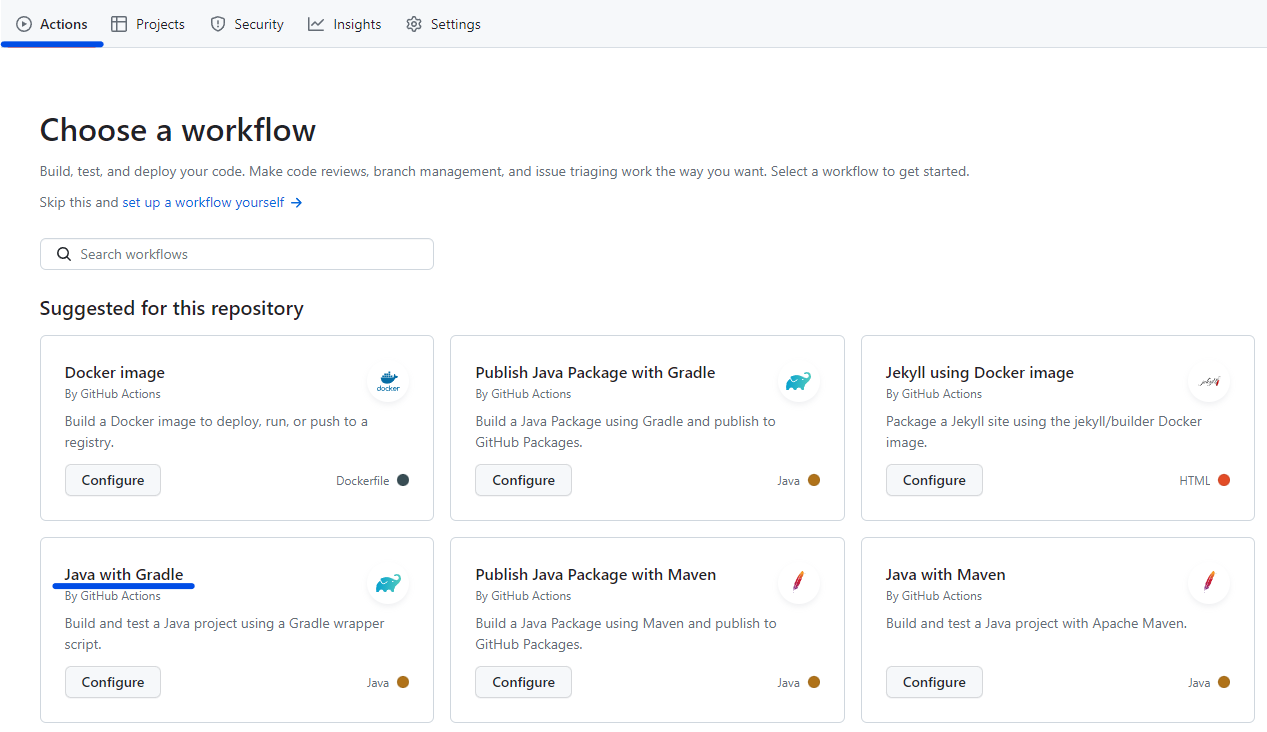Screen dimensions: 1267x732
Task: Click Gradle elephant icon on Java with Gradle
Action: pyautogui.click(x=388, y=584)
